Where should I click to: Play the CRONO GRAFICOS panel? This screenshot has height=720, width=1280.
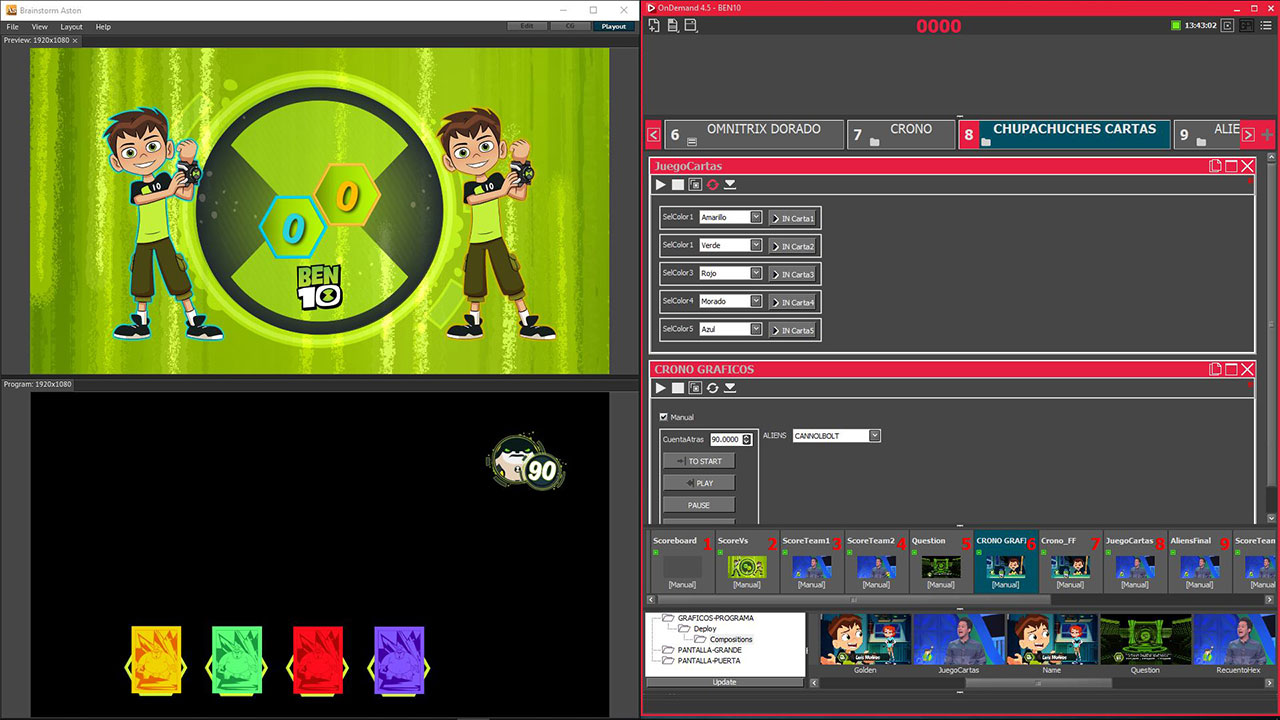[660, 388]
